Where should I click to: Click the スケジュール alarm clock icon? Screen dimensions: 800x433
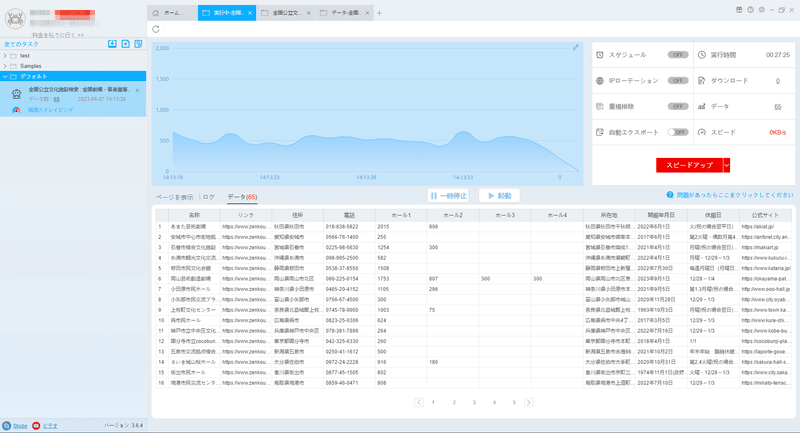click(x=600, y=55)
